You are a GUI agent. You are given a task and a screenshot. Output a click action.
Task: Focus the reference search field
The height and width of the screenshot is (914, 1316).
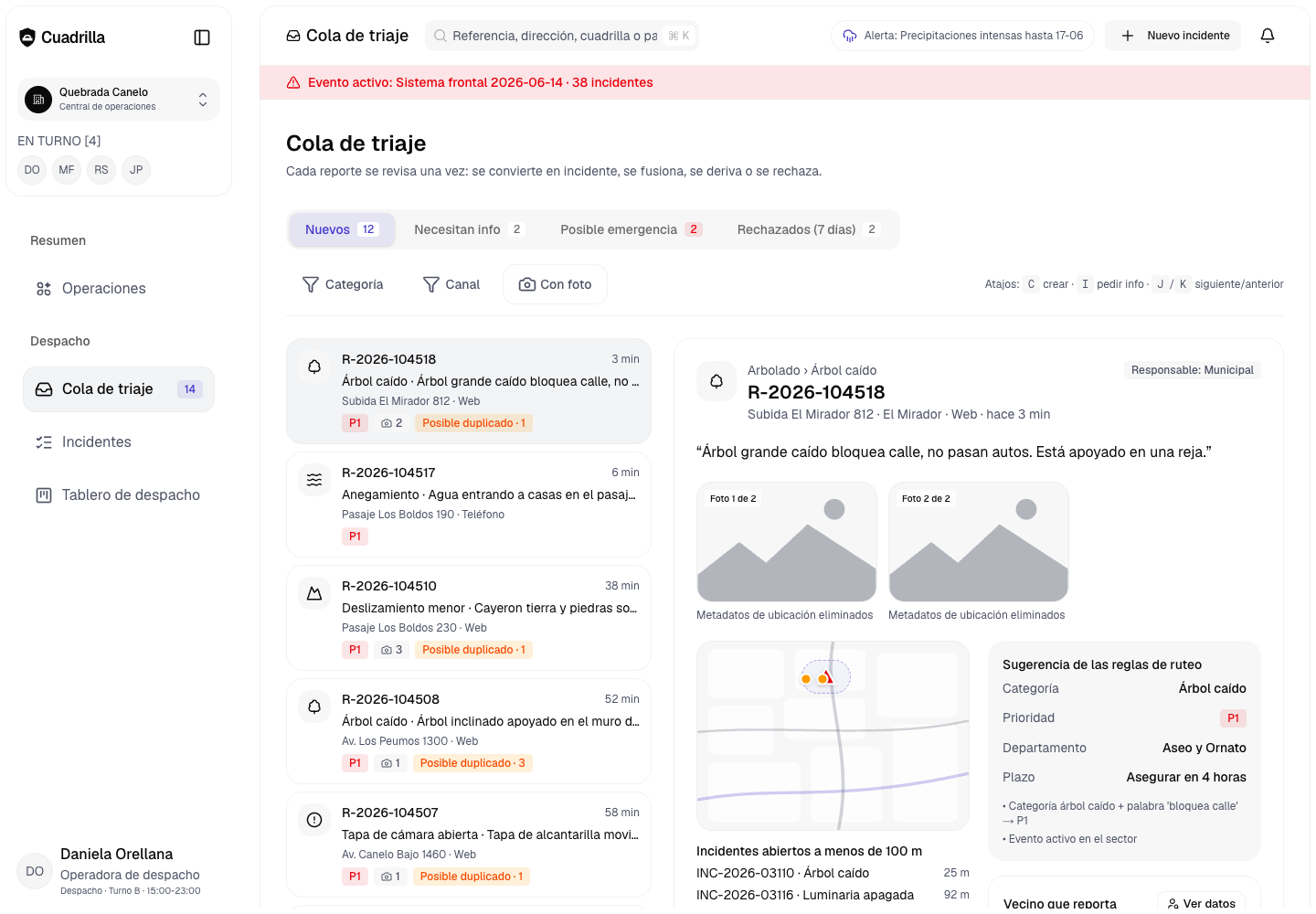pos(562,36)
